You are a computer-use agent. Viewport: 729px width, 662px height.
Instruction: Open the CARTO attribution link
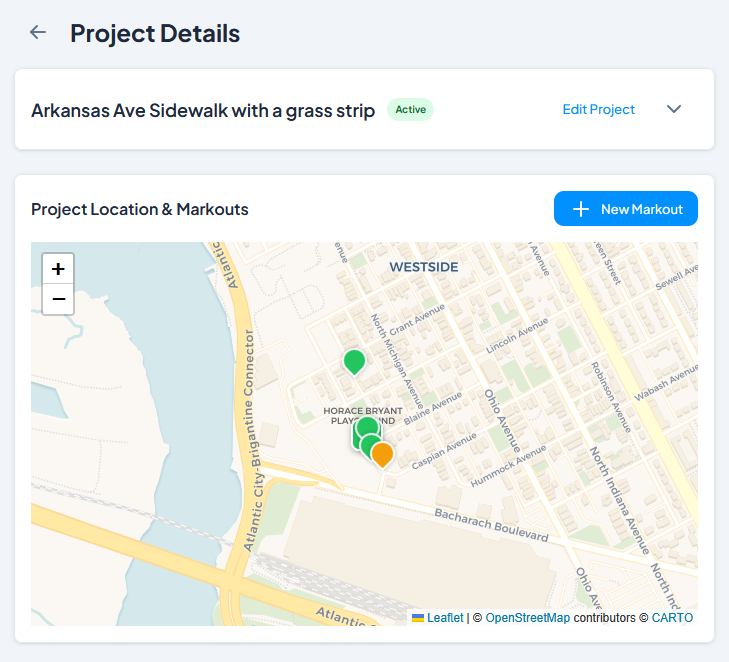(x=672, y=618)
